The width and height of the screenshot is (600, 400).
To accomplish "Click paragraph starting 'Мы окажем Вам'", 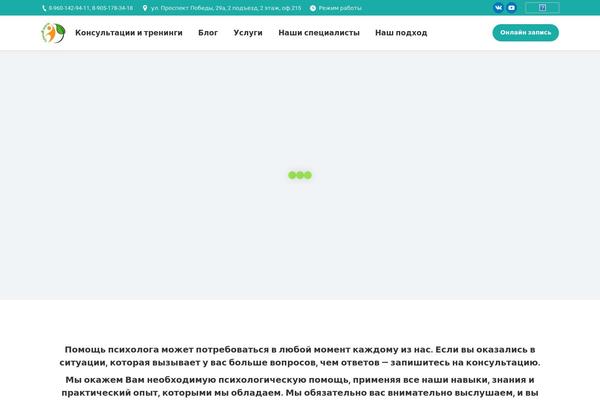I will pos(300,386).
